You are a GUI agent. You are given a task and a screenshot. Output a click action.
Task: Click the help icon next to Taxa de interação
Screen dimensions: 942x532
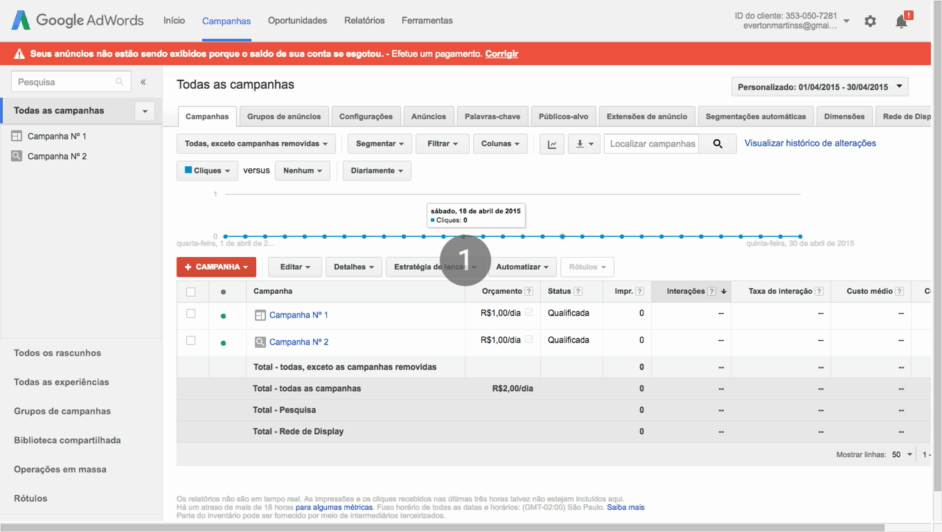coord(819,291)
